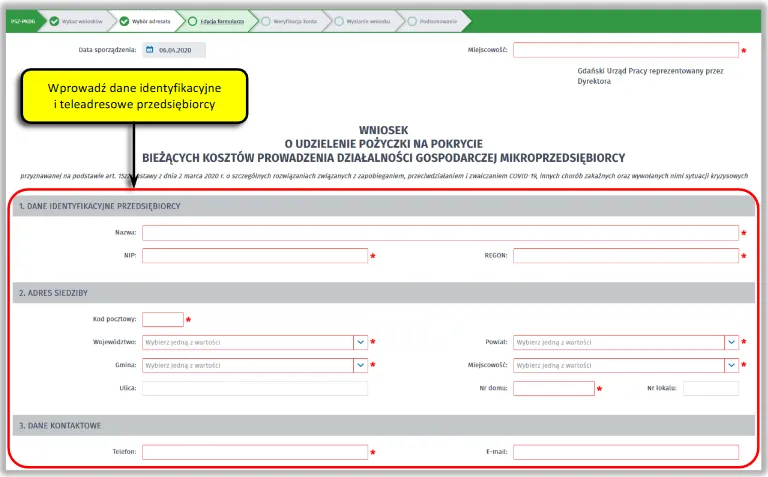Click the Ulica text field
This screenshot has width=768, height=477.
(x=255, y=389)
